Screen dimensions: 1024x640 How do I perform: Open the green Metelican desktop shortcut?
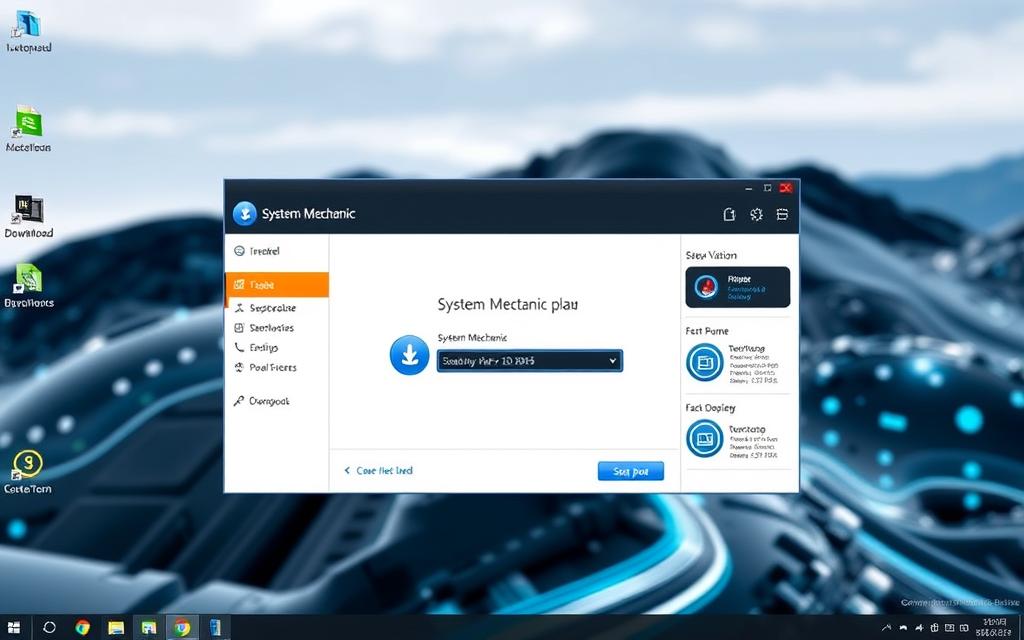27,123
